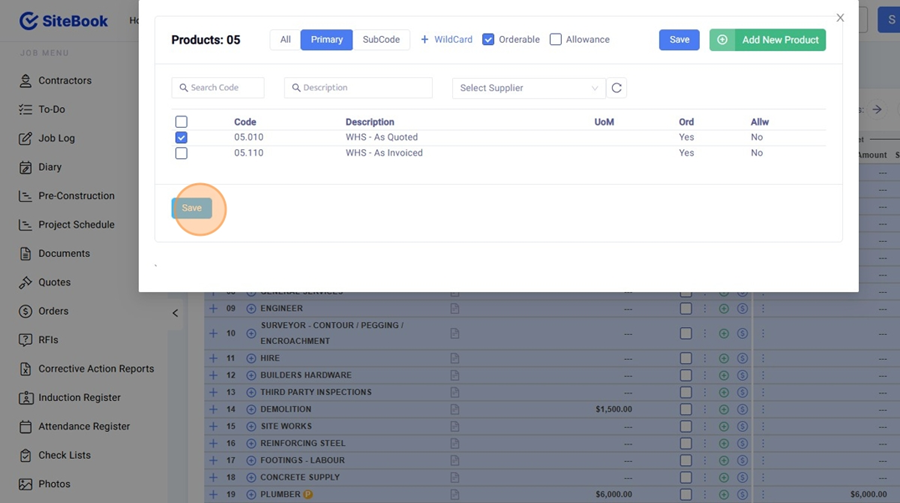Switch to the SubCode tab
The image size is (900, 503).
click(381, 40)
